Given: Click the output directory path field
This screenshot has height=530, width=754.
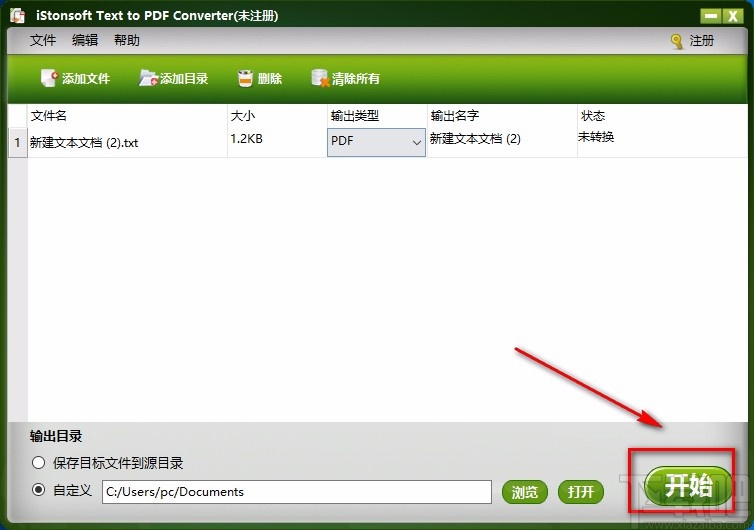Looking at the screenshot, I should (297, 492).
